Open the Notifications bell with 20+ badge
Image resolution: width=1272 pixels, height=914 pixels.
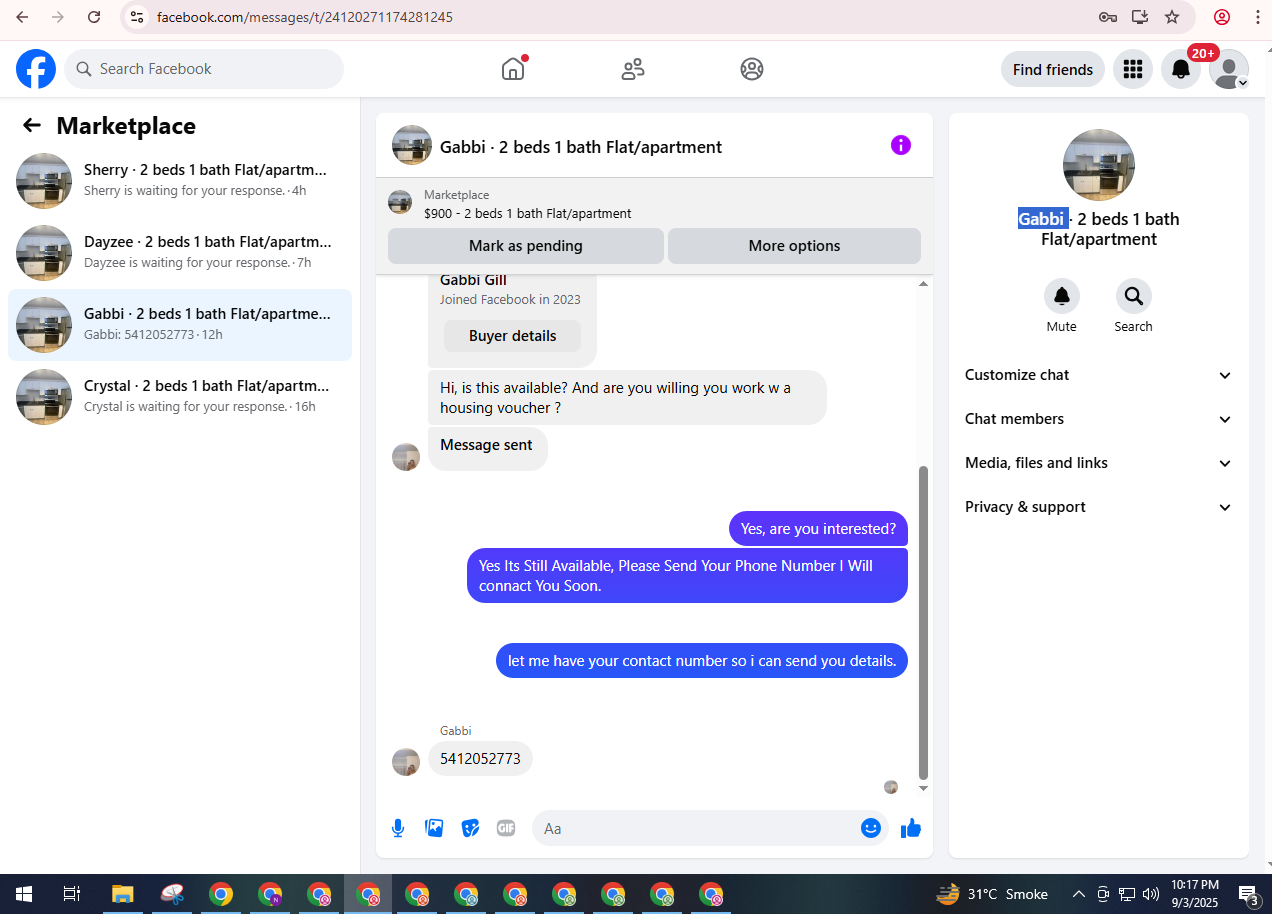(x=1181, y=69)
